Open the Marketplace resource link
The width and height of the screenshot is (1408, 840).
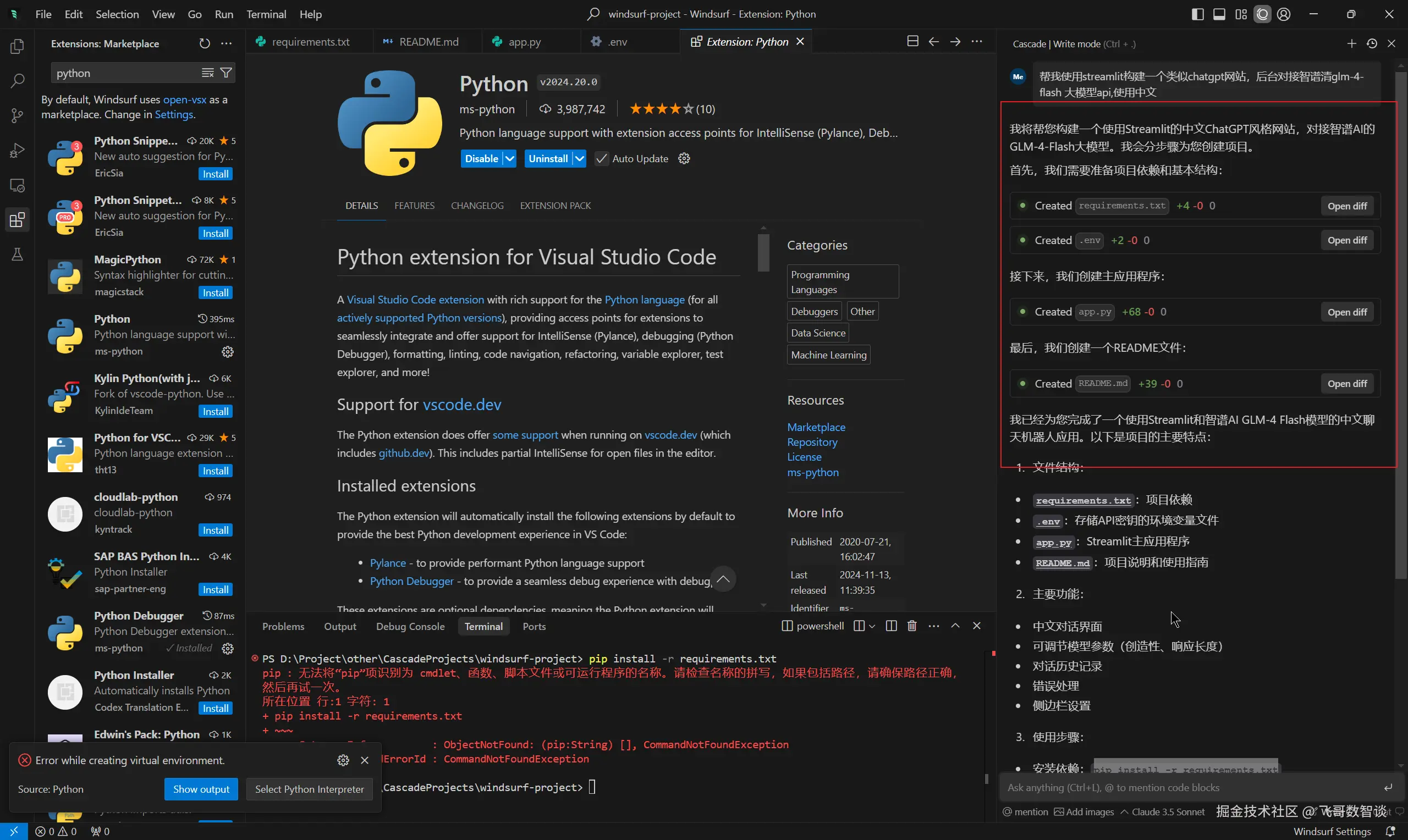tap(816, 427)
